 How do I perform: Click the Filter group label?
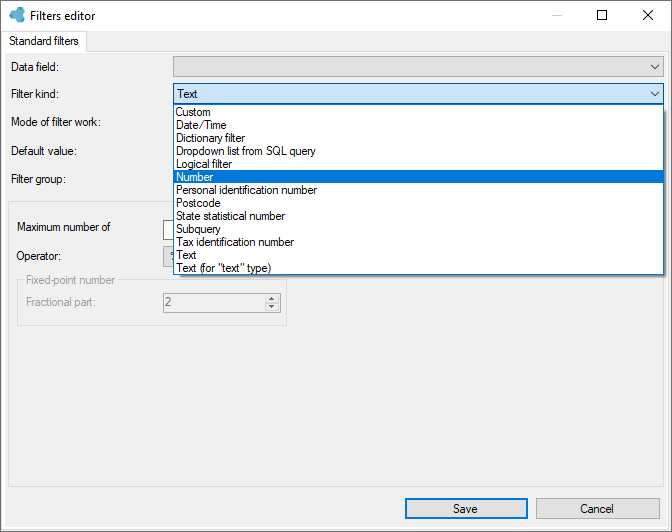point(39,179)
